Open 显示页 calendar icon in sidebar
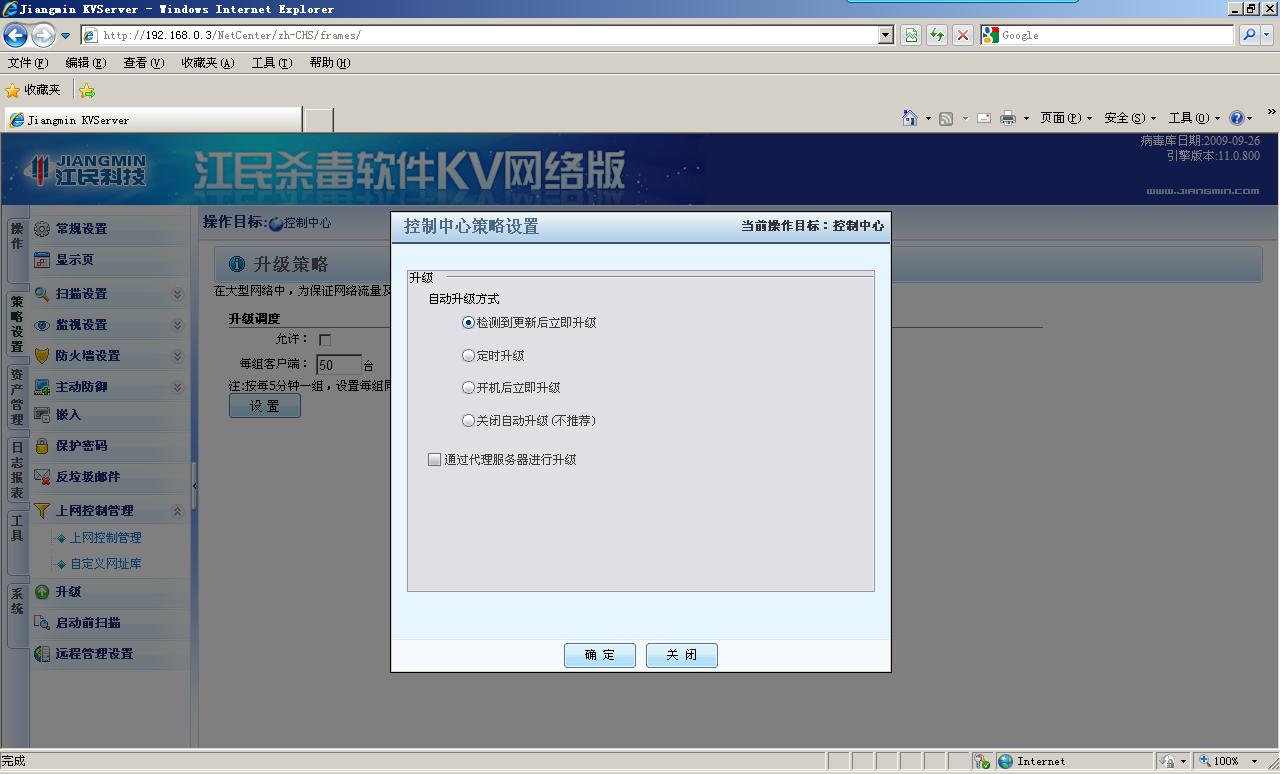 [42, 260]
